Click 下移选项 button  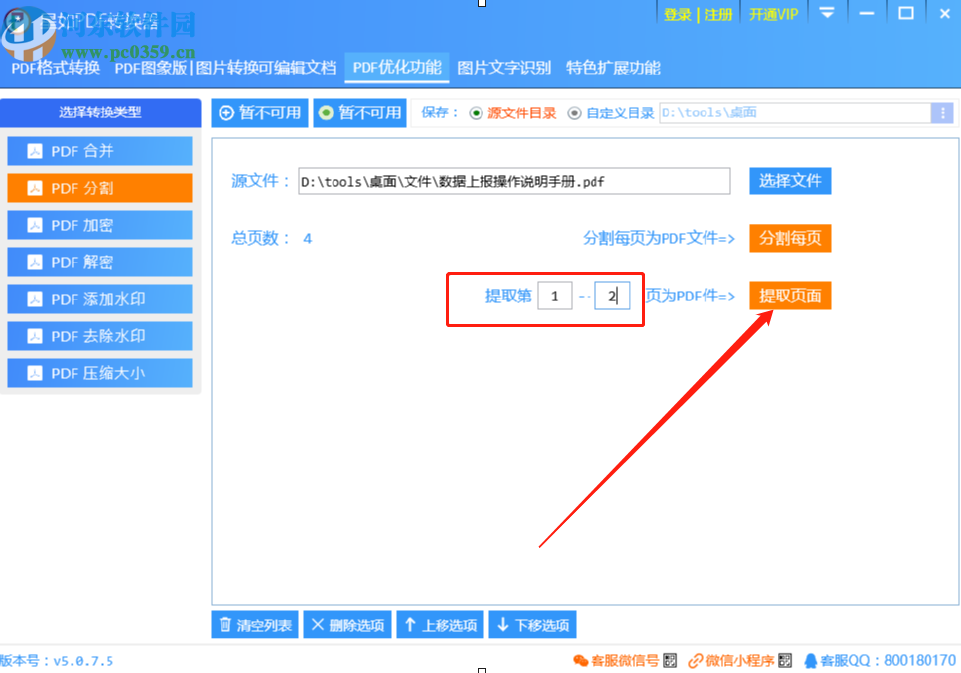click(533, 625)
